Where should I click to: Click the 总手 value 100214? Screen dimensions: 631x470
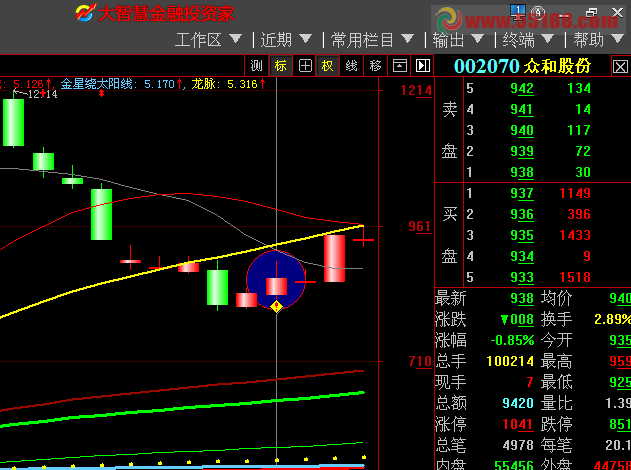(x=510, y=361)
